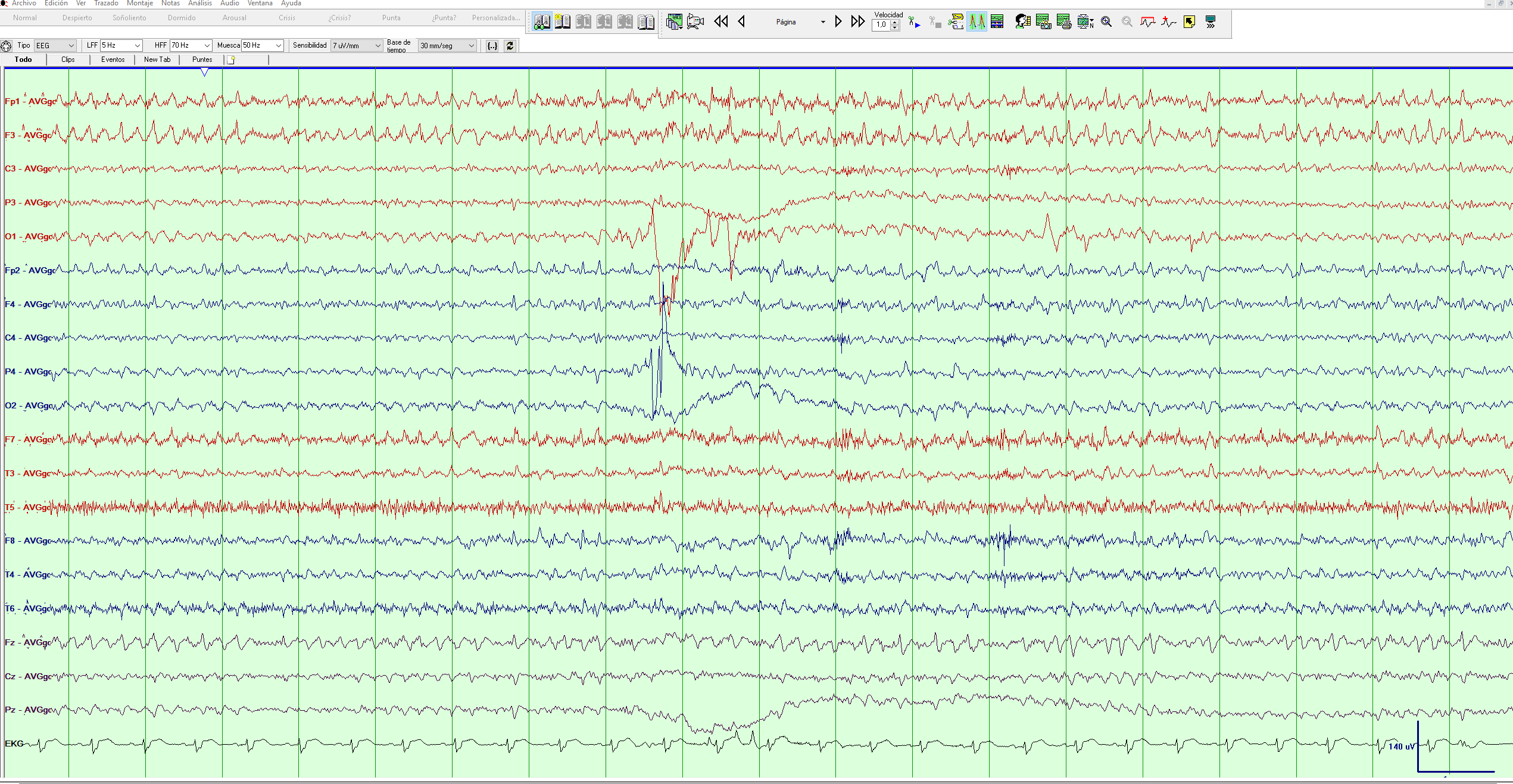Click the open book icon beside the grayed books

(646, 22)
